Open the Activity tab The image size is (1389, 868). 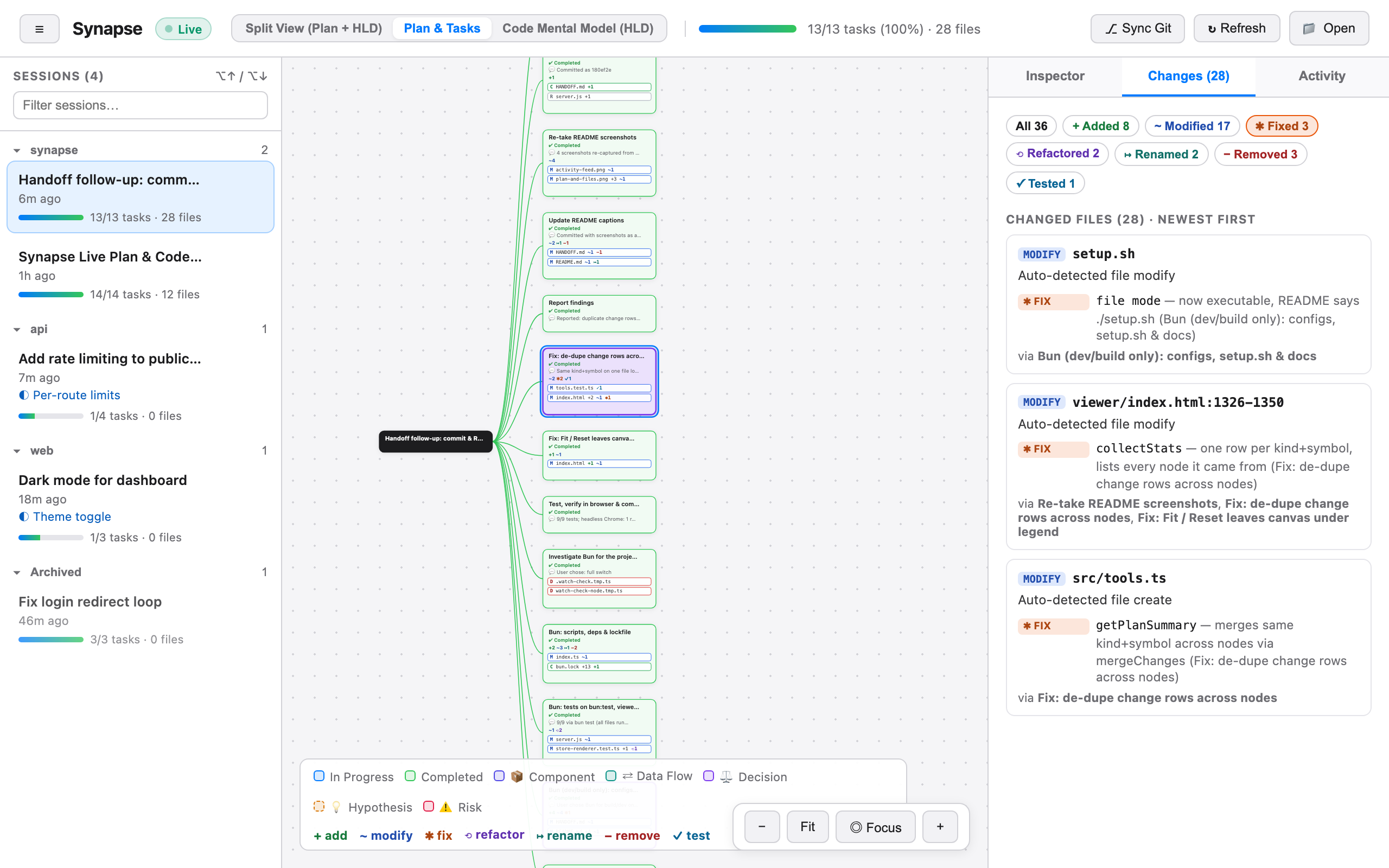(x=1322, y=76)
